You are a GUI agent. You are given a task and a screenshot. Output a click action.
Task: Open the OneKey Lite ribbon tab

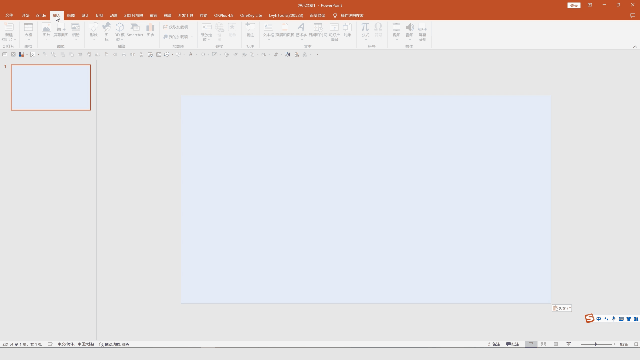[251, 16]
